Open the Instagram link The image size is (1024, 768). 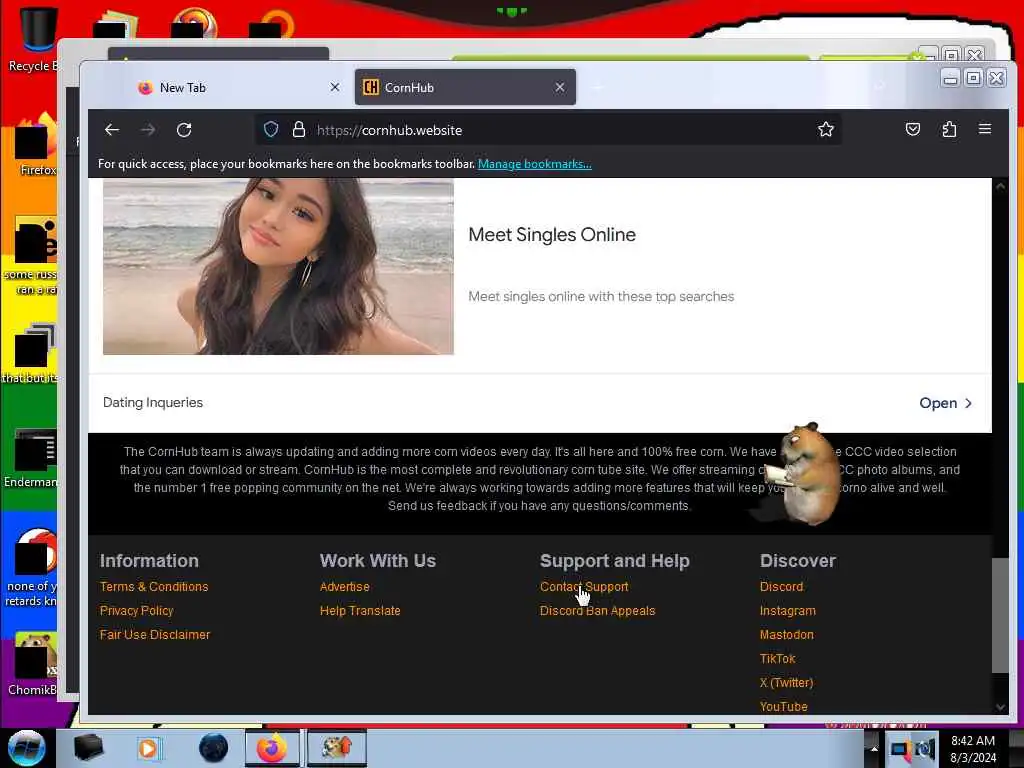click(x=788, y=611)
